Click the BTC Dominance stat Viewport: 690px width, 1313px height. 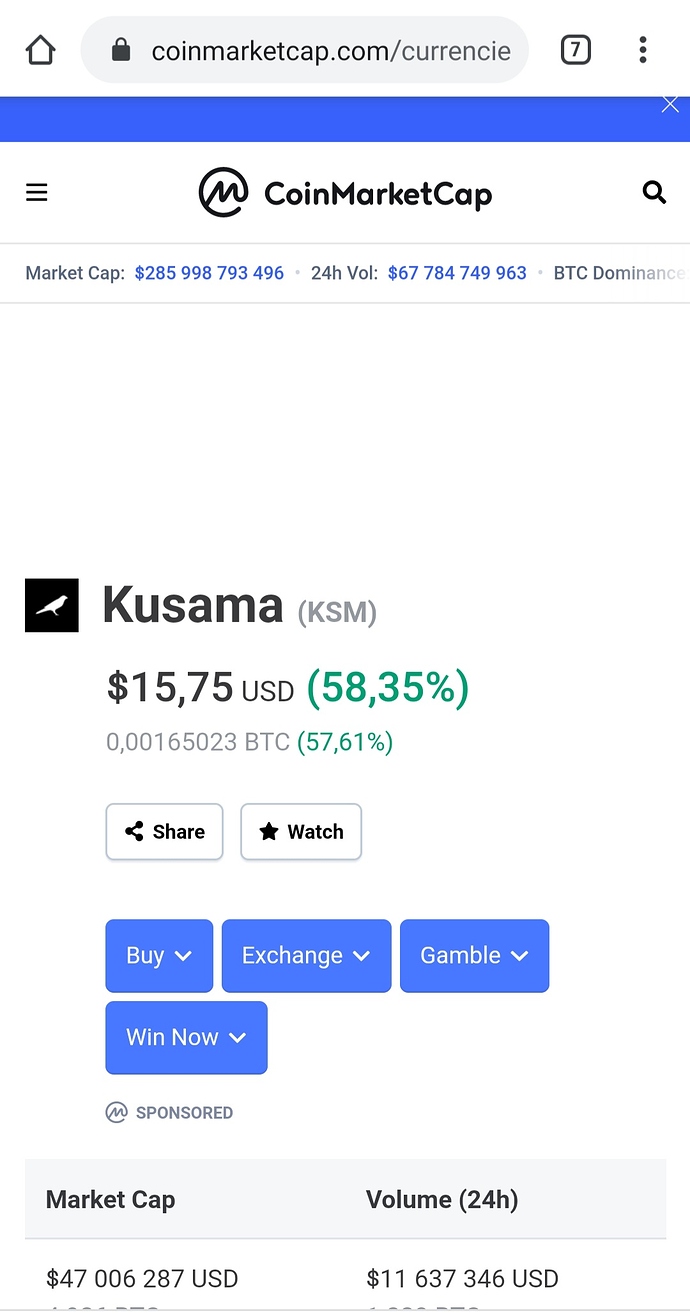[620, 273]
